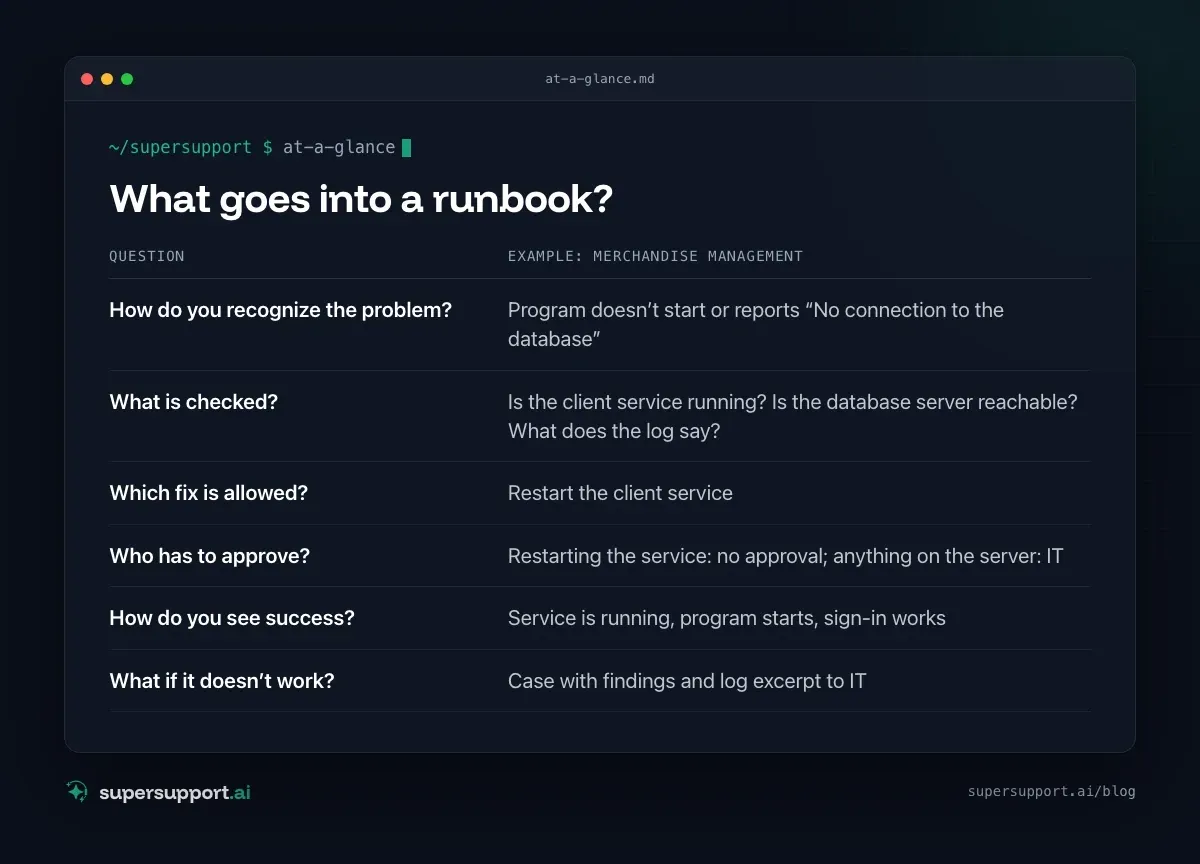Click the green terminal cursor block

tap(406, 148)
